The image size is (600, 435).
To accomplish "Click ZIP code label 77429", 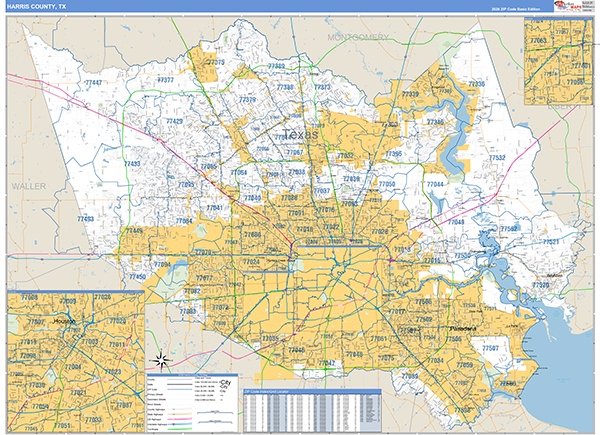I will [174, 121].
